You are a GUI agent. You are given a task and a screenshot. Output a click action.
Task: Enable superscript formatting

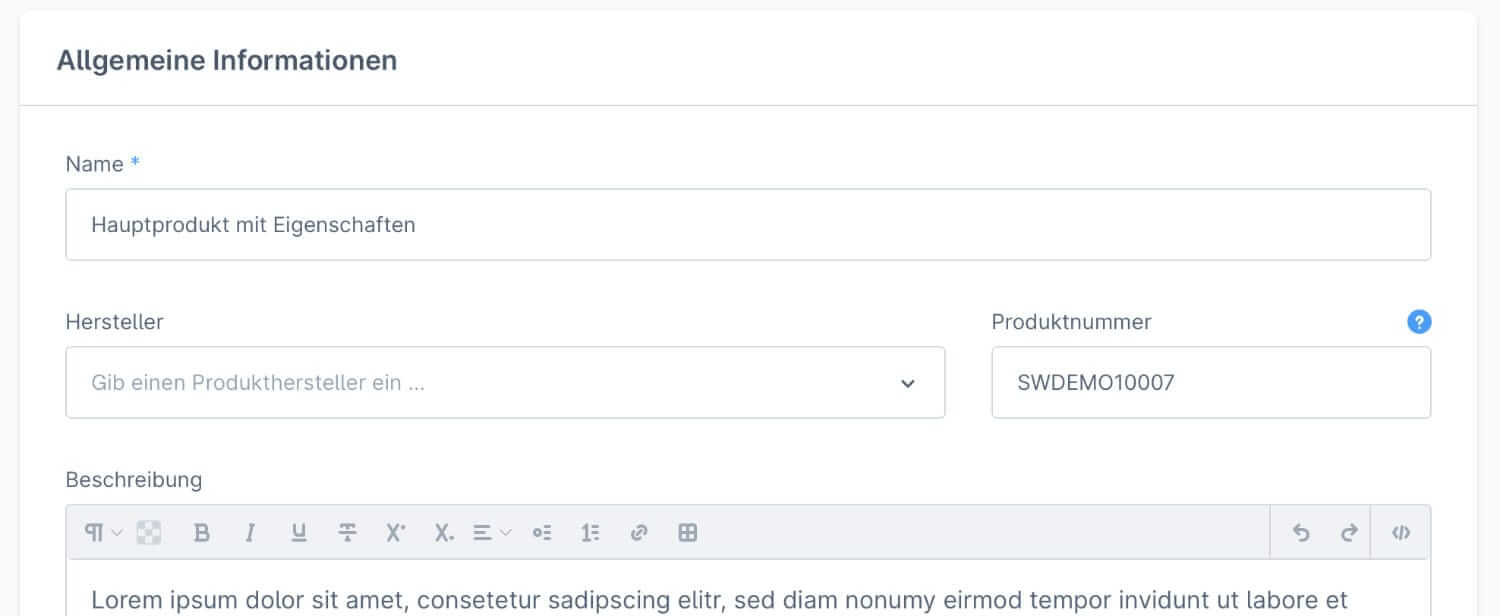(393, 532)
